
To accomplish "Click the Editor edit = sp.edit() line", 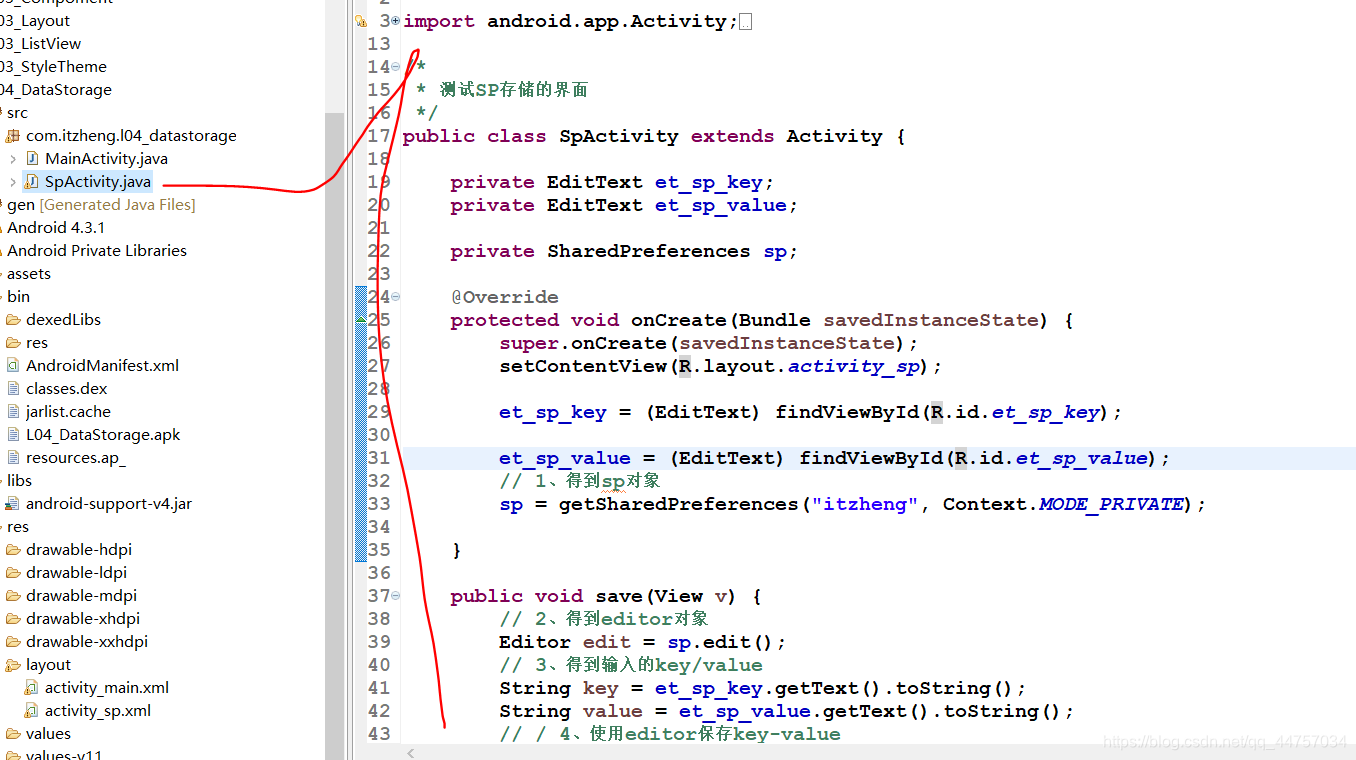I will (643, 642).
